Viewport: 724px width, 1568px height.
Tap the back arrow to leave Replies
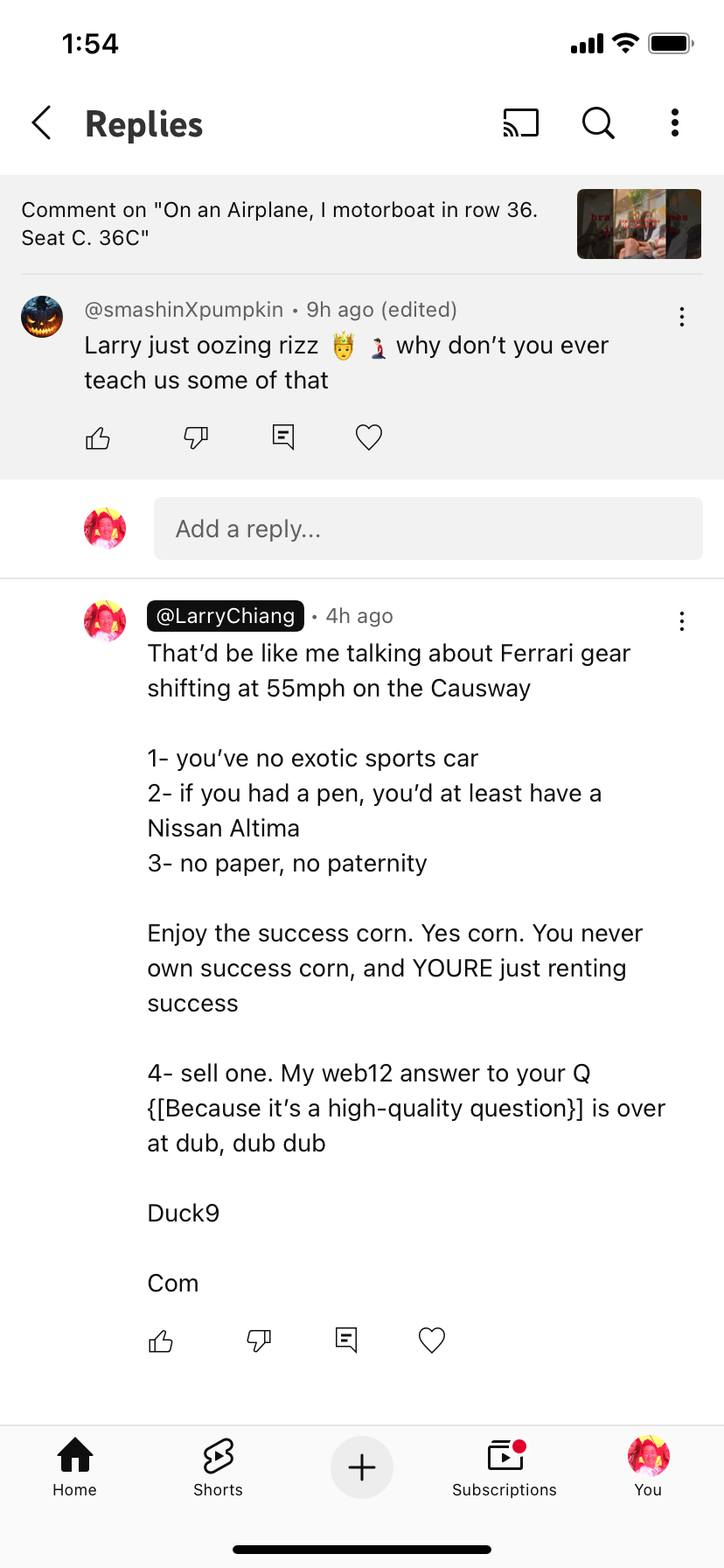pyautogui.click(x=41, y=123)
